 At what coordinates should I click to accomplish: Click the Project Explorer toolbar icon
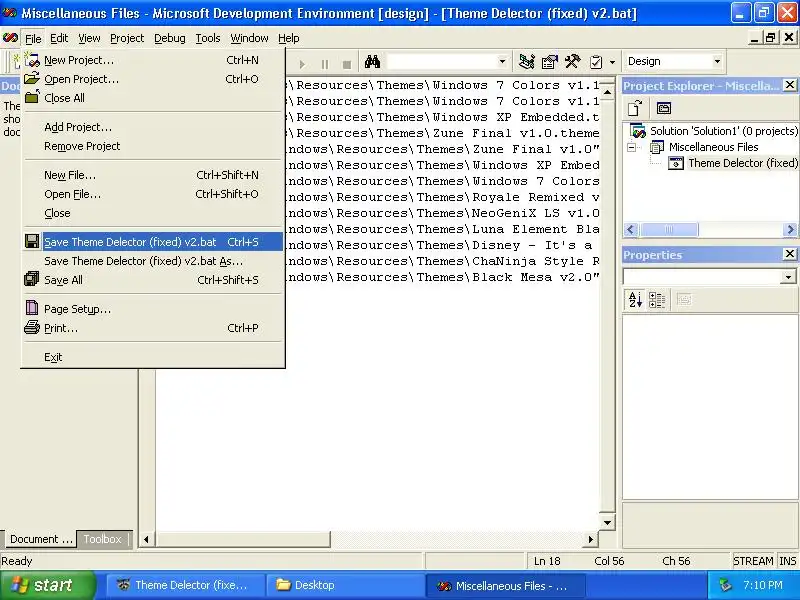tap(527, 62)
